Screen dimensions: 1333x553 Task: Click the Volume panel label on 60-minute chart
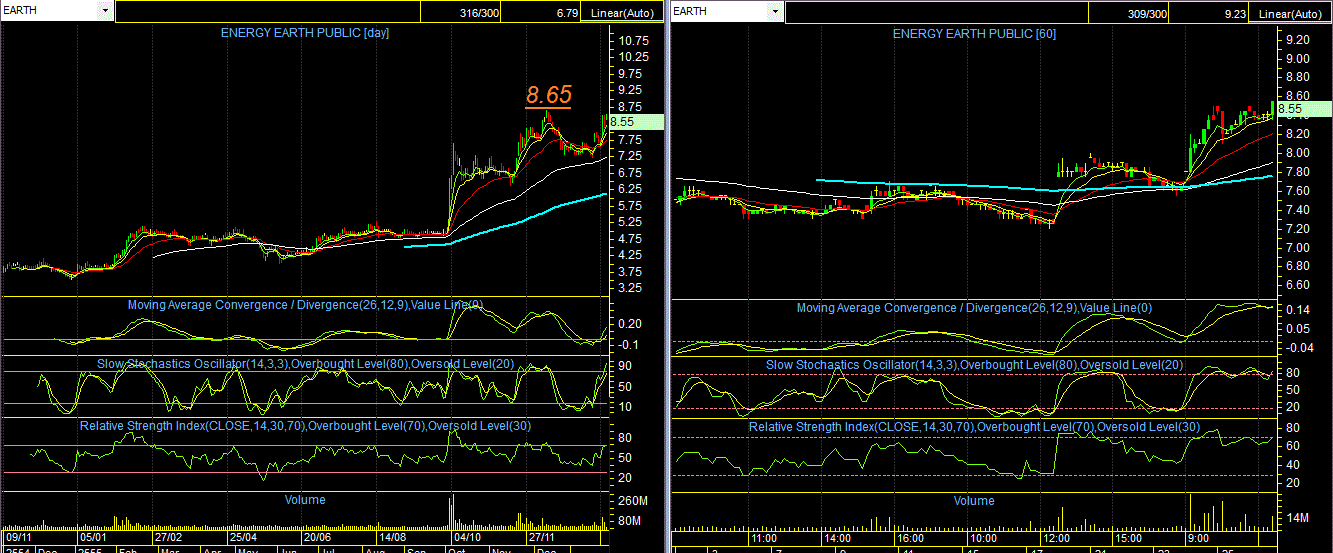click(x=973, y=500)
